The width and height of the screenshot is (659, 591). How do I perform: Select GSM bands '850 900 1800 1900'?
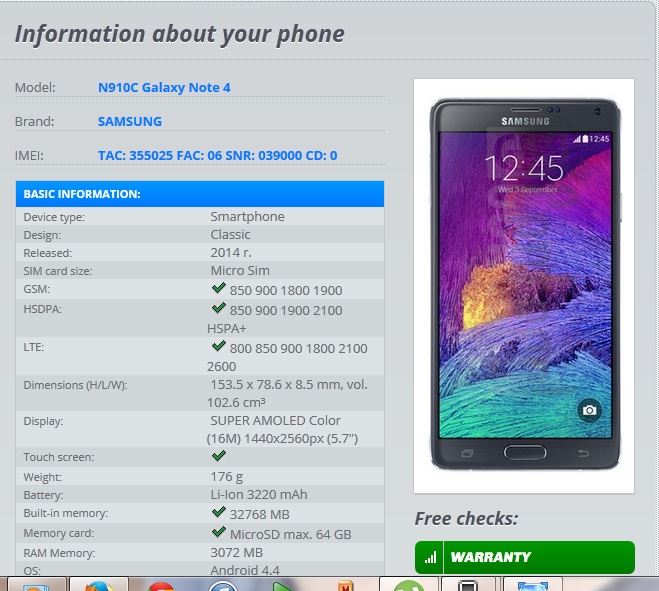pyautogui.click(x=286, y=290)
